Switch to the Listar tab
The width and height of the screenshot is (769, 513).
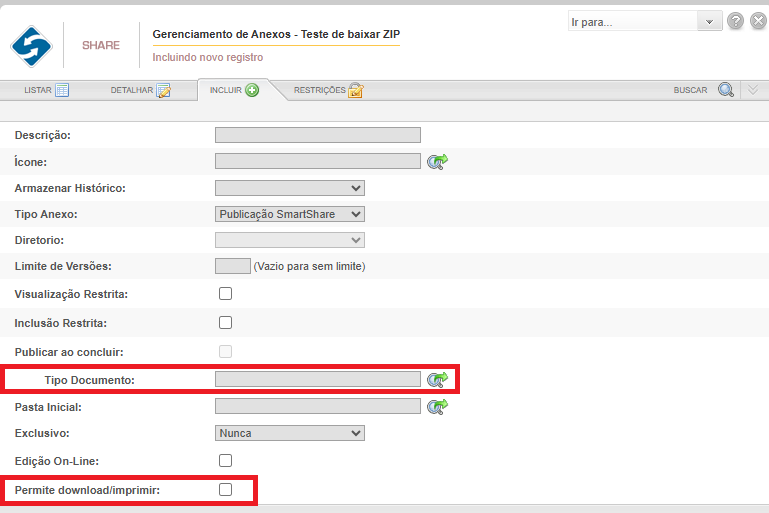click(x=46, y=90)
